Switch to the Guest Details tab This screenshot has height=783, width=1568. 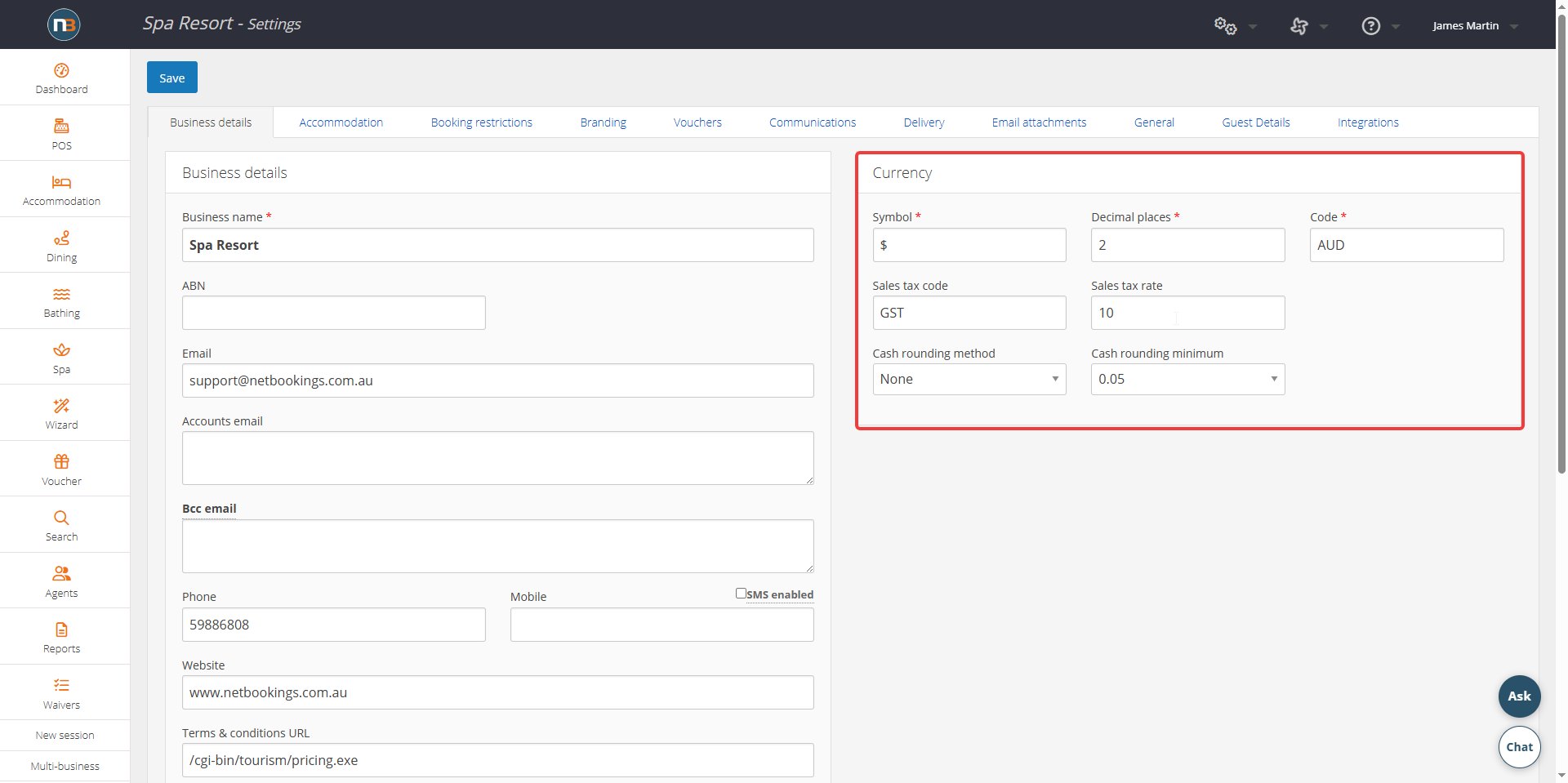(x=1256, y=122)
